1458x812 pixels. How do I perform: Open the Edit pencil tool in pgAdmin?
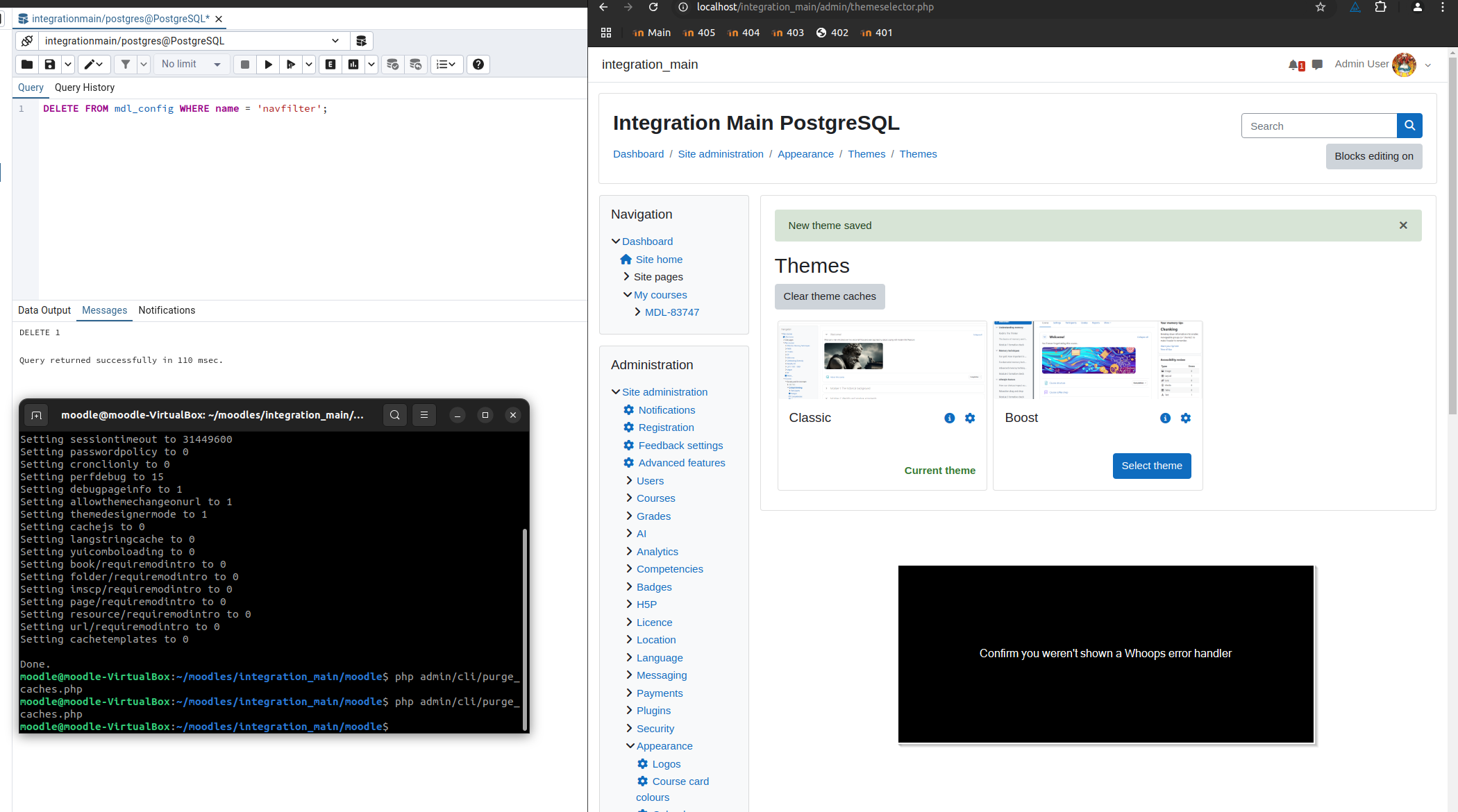pyautogui.click(x=93, y=65)
